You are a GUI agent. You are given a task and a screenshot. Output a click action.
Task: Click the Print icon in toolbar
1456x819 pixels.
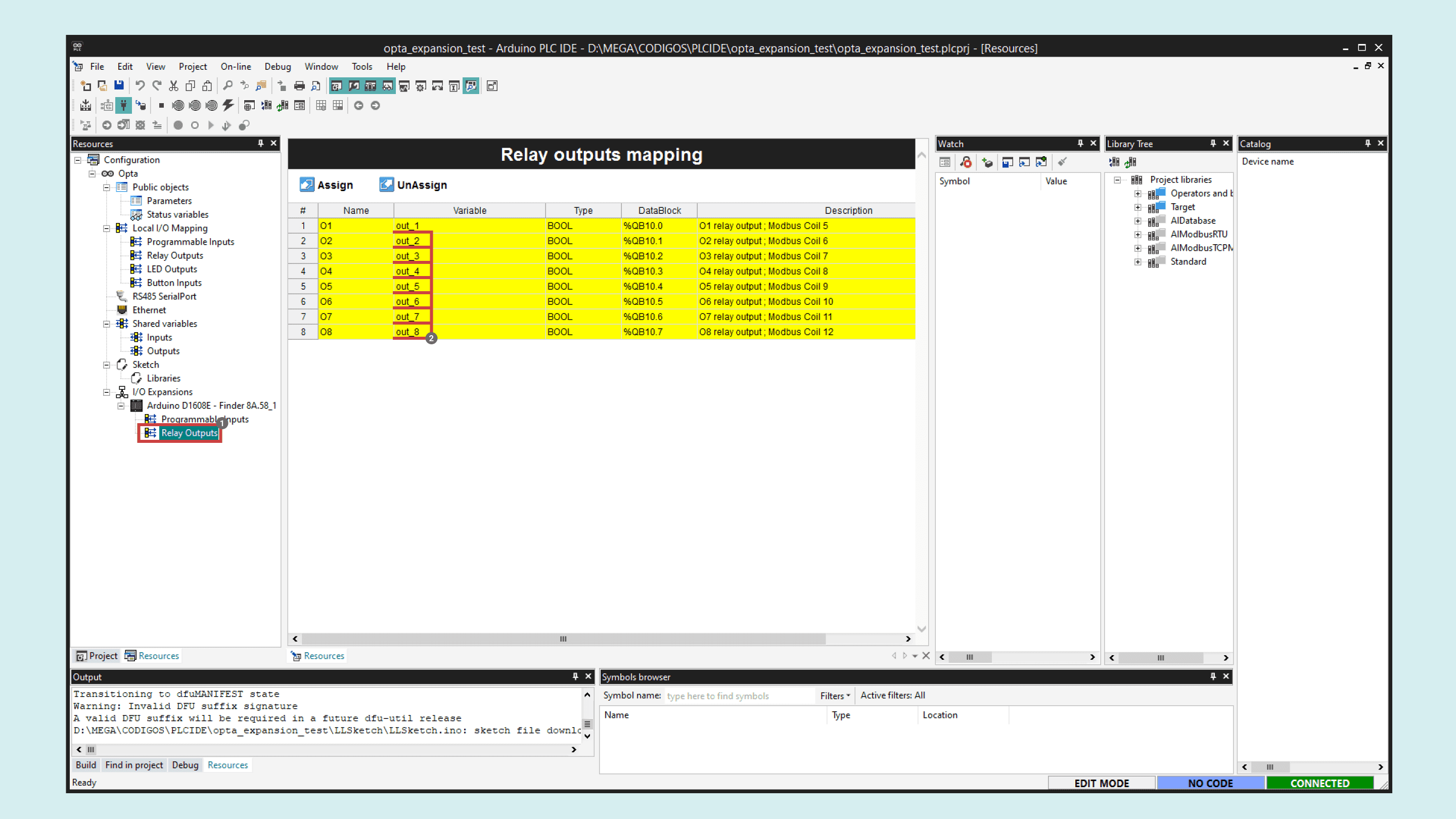[299, 85]
